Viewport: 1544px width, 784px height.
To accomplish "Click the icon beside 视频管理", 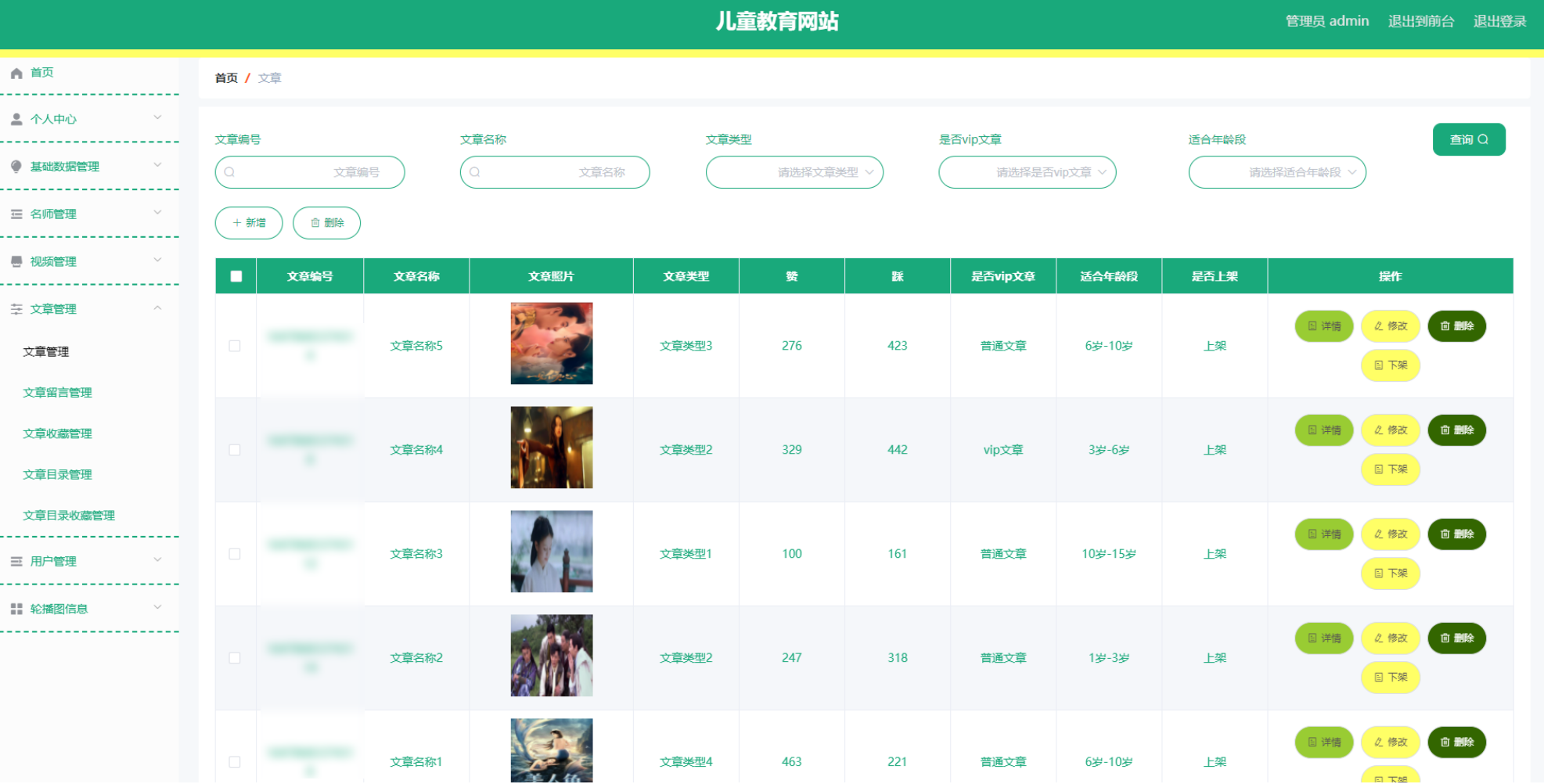I will [16, 261].
